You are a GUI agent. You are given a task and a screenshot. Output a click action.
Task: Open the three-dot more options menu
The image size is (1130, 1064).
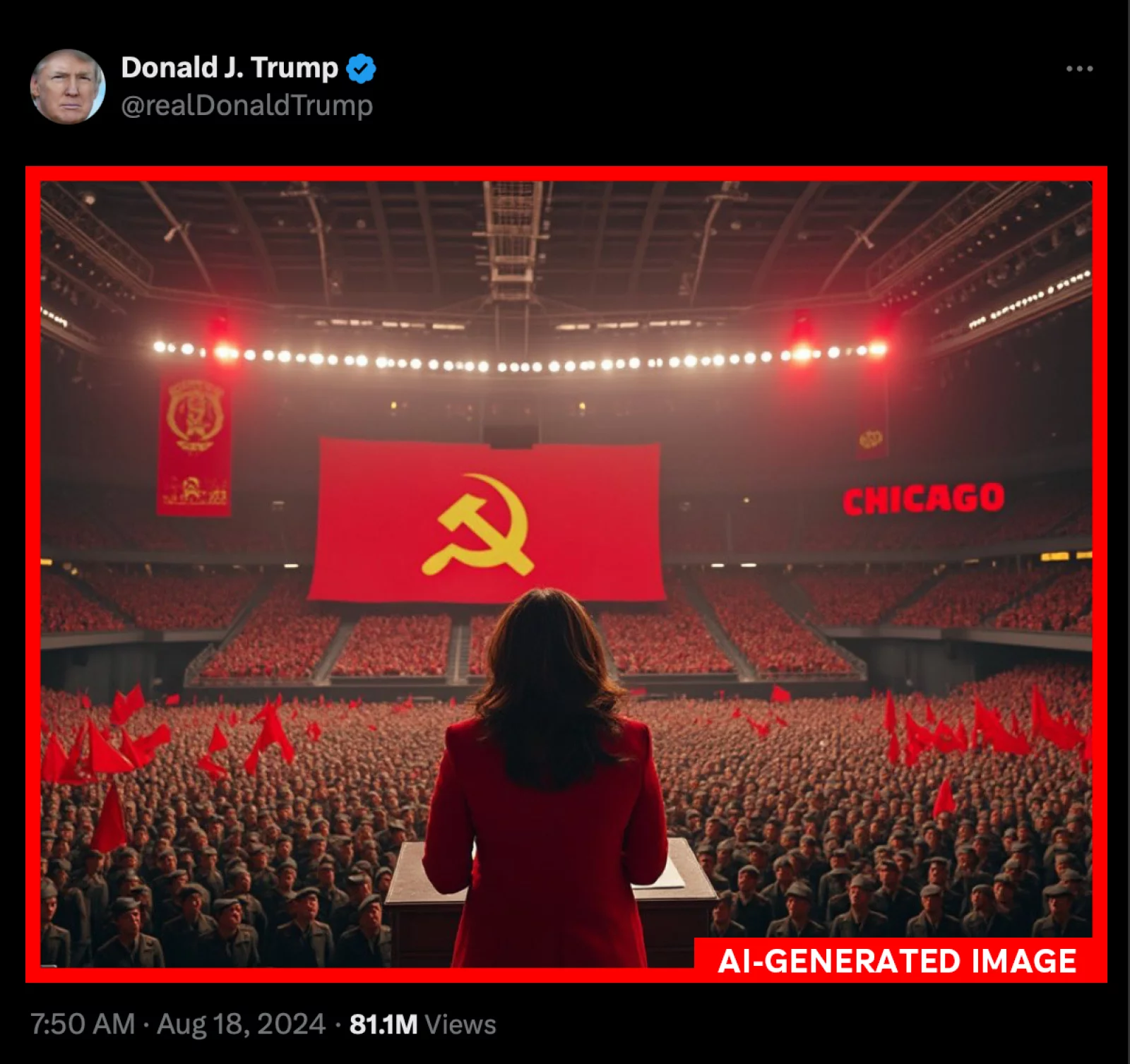pyautogui.click(x=1079, y=68)
